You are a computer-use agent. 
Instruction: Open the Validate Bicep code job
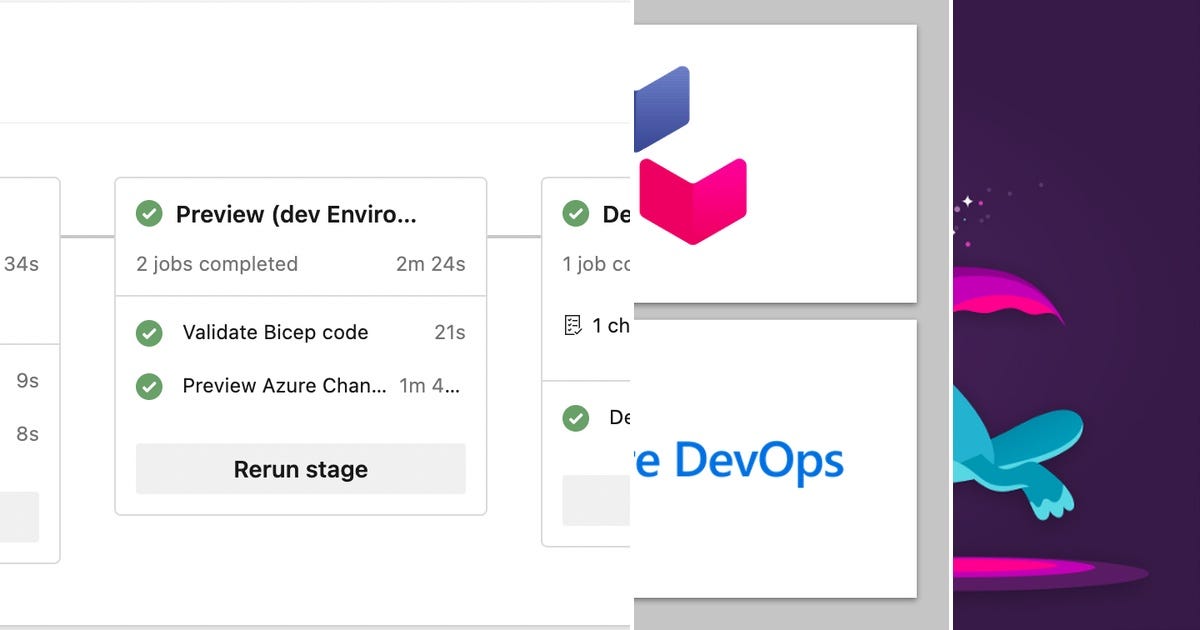coord(273,332)
